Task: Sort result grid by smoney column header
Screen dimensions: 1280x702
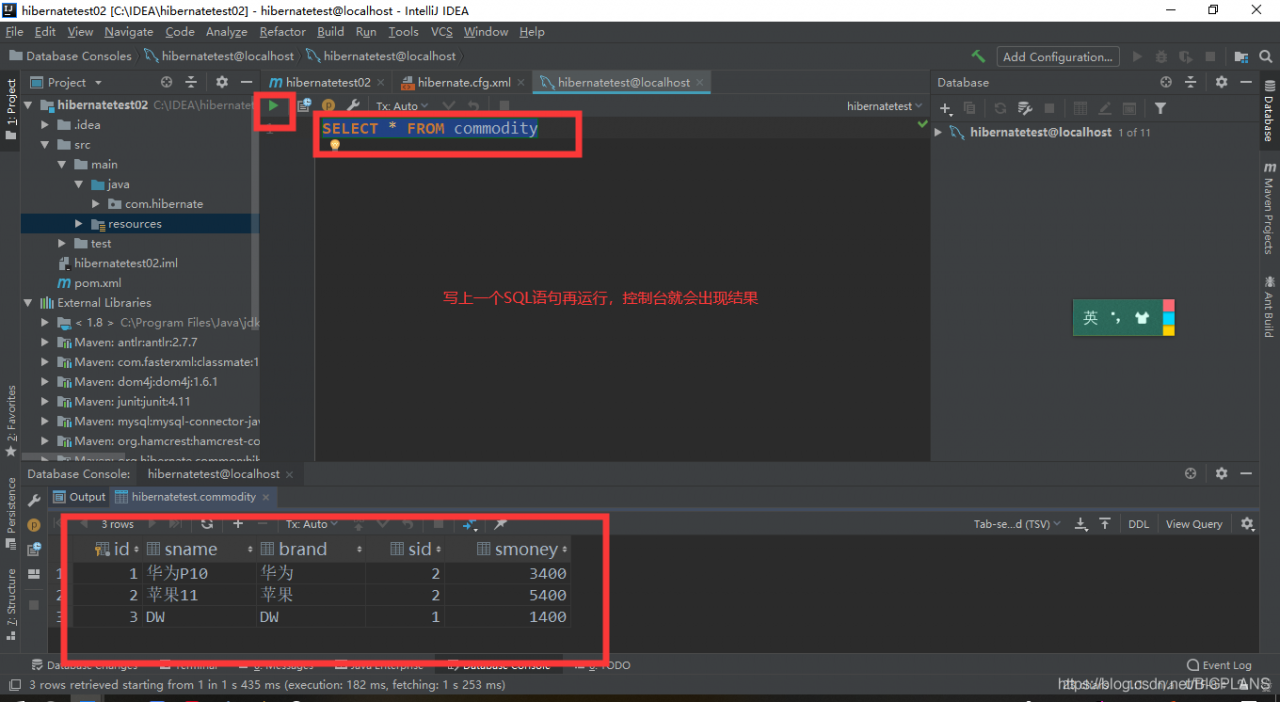Action: [x=524, y=549]
